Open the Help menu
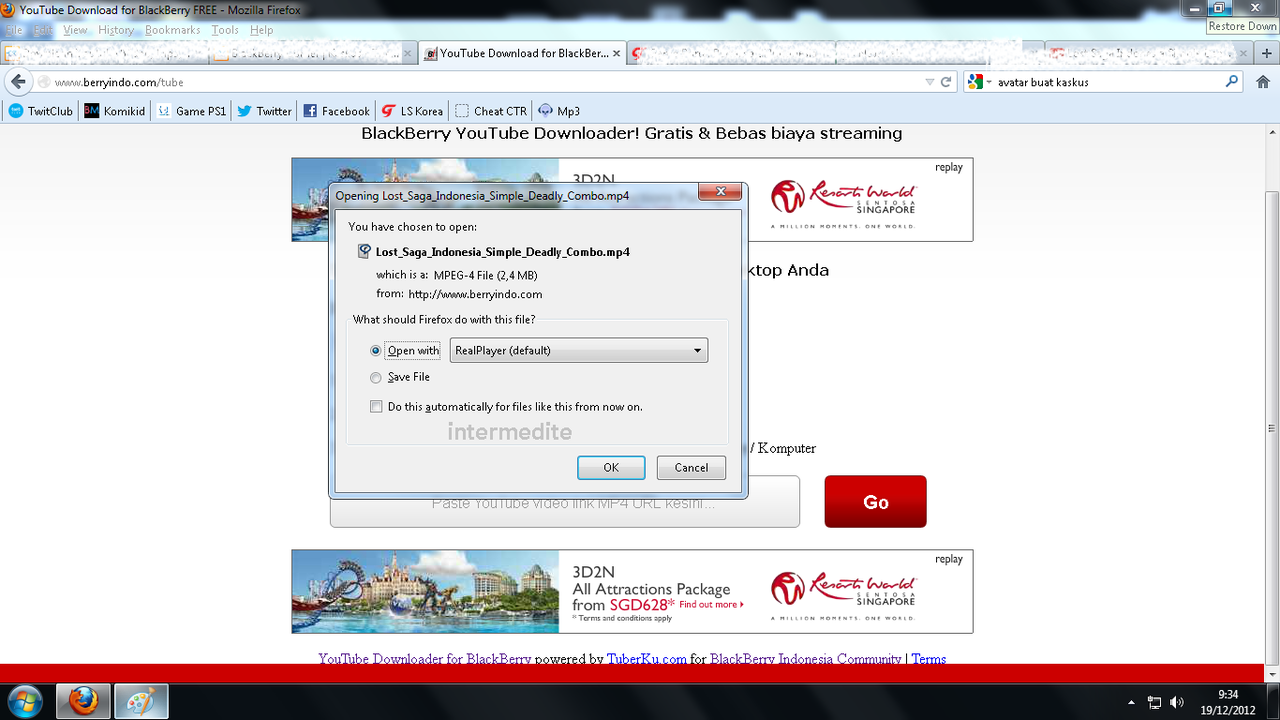The height and width of the screenshot is (720, 1280). click(x=261, y=30)
